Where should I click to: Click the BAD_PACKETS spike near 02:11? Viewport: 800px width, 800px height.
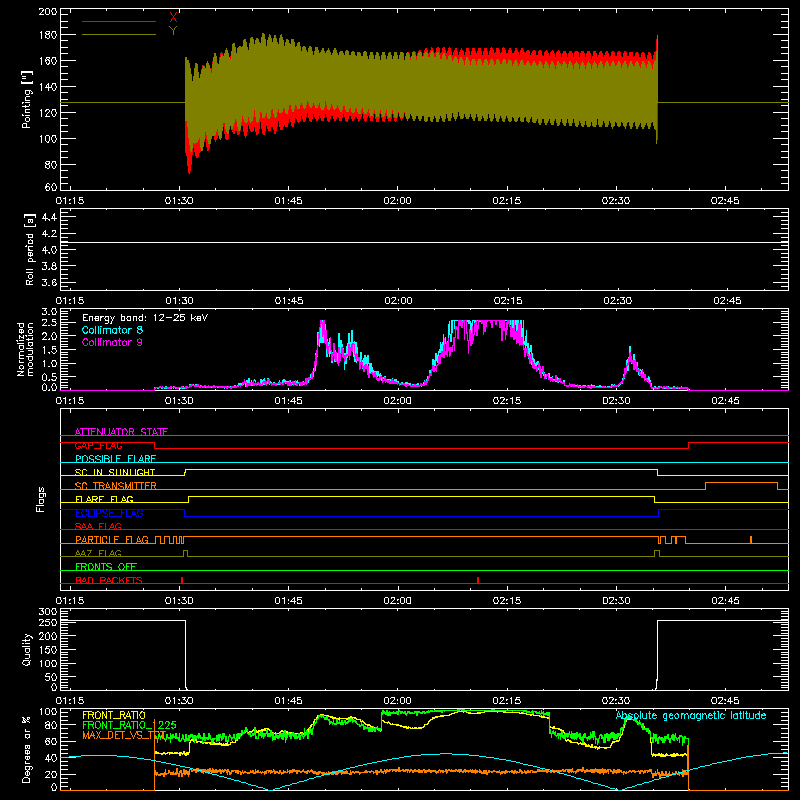(x=478, y=580)
